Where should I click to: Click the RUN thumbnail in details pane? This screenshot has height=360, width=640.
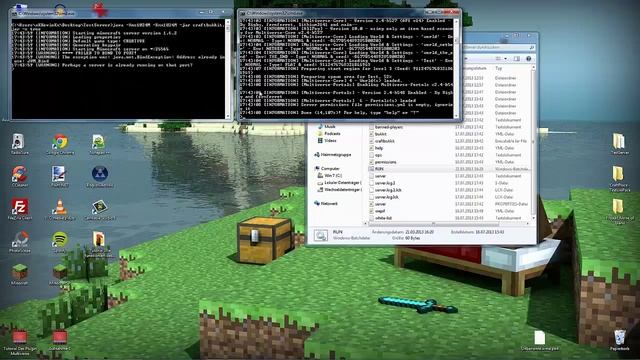[x=320, y=235]
